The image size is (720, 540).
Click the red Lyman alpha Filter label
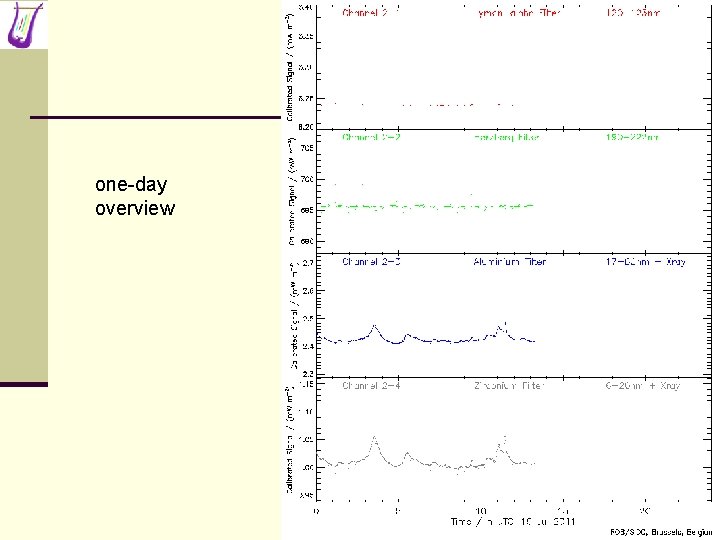[x=519, y=13]
